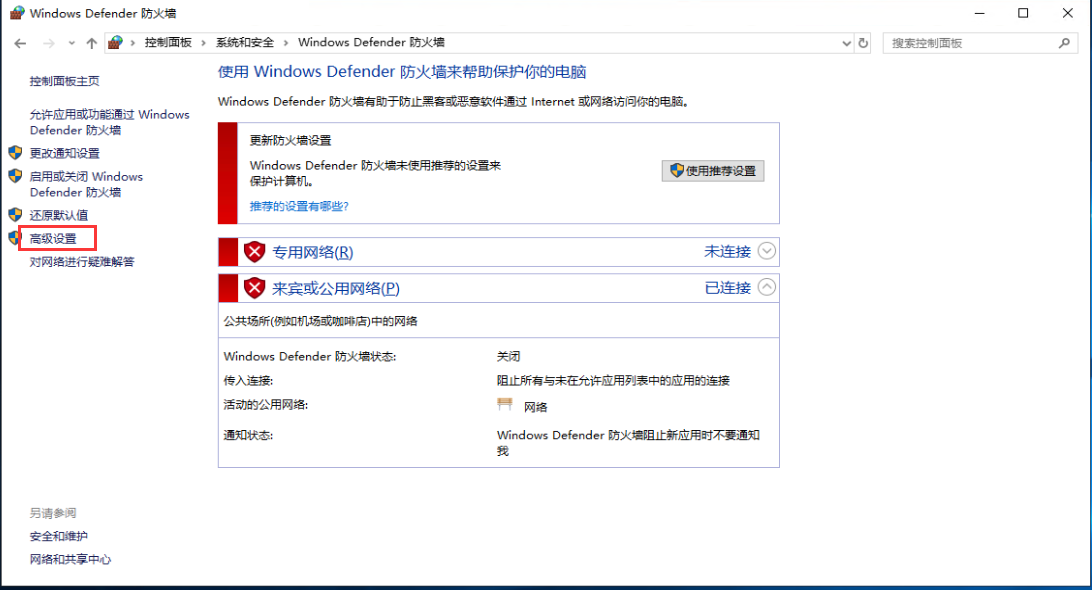
Task: Click the Forward navigation arrow
Action: point(48,43)
